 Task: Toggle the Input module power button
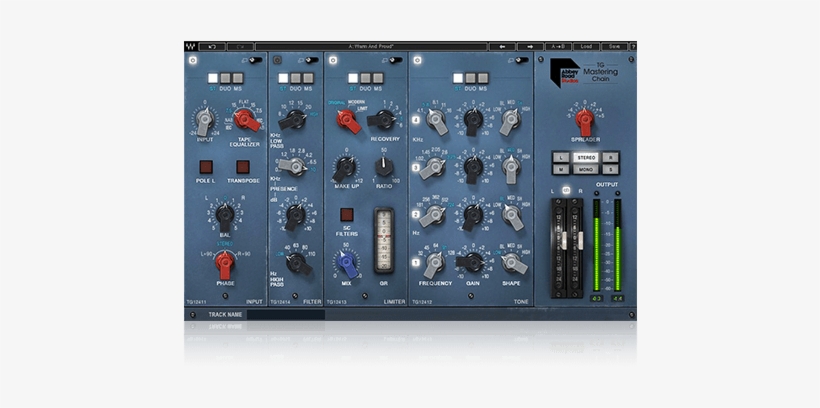[x=193, y=60]
